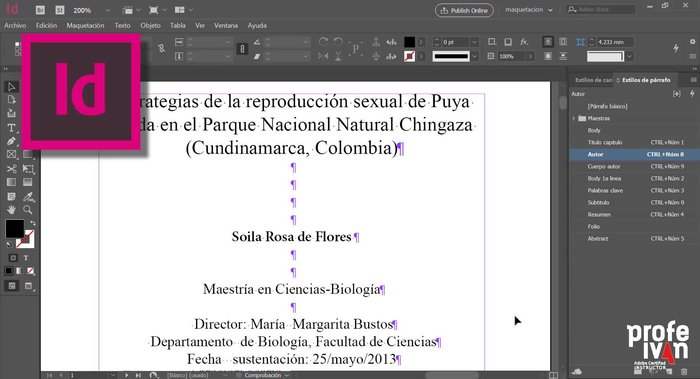The width and height of the screenshot is (700, 379).
Task: Open the maquetacion workspace switcher
Action: click(529, 9)
